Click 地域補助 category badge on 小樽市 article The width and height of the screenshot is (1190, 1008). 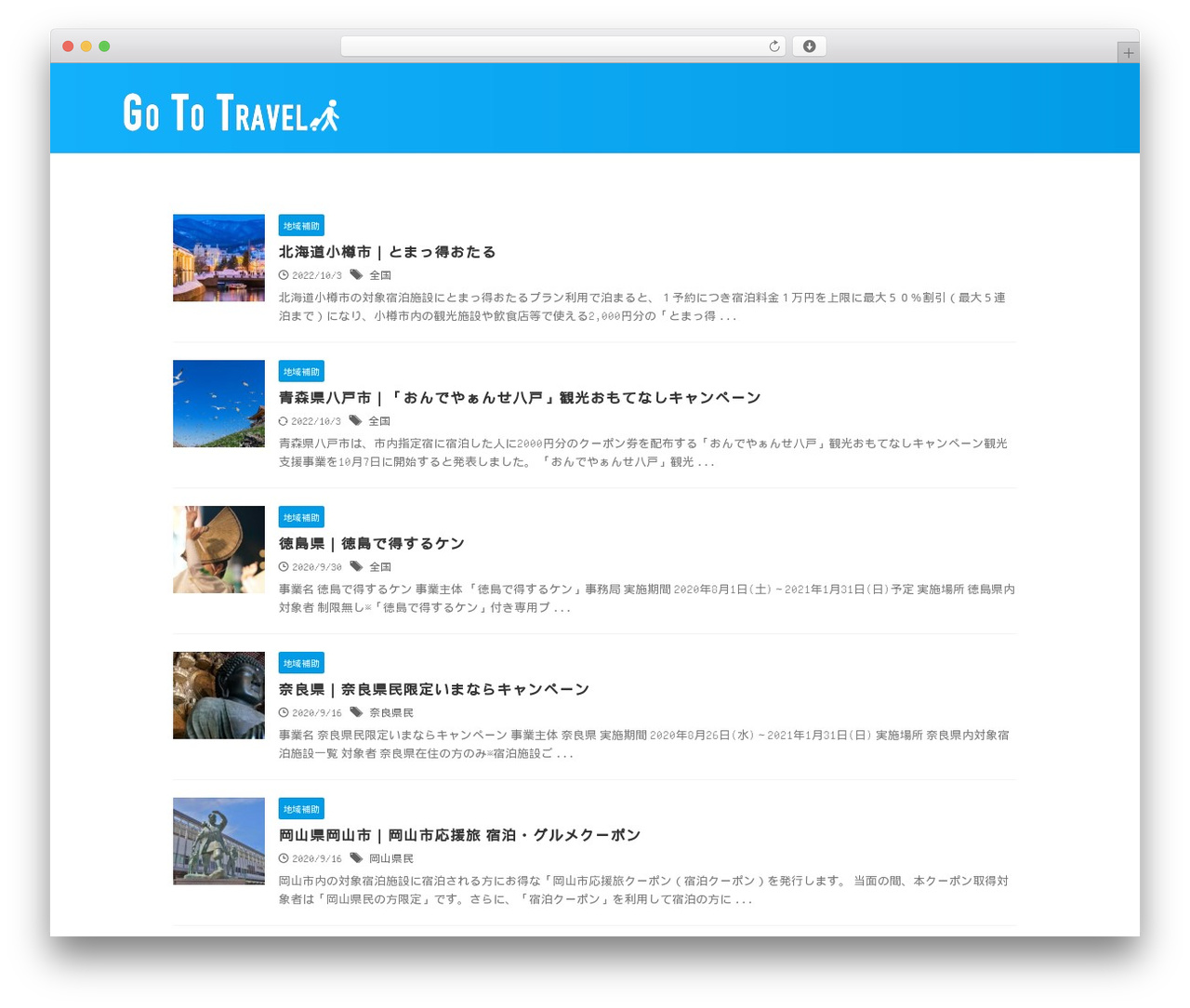[x=301, y=226]
